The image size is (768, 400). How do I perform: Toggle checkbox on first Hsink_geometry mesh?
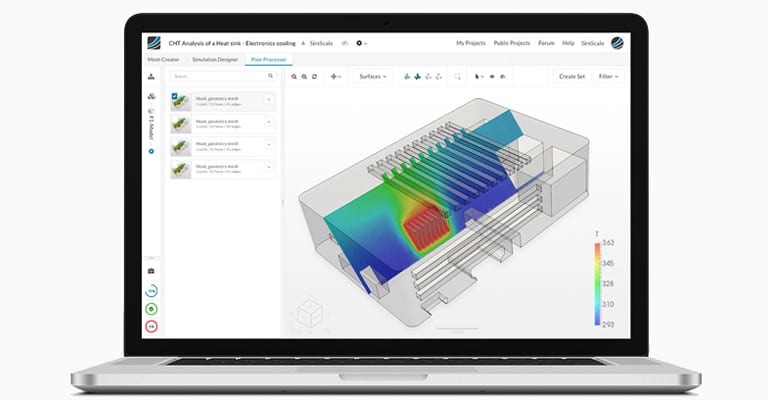[x=174, y=96]
